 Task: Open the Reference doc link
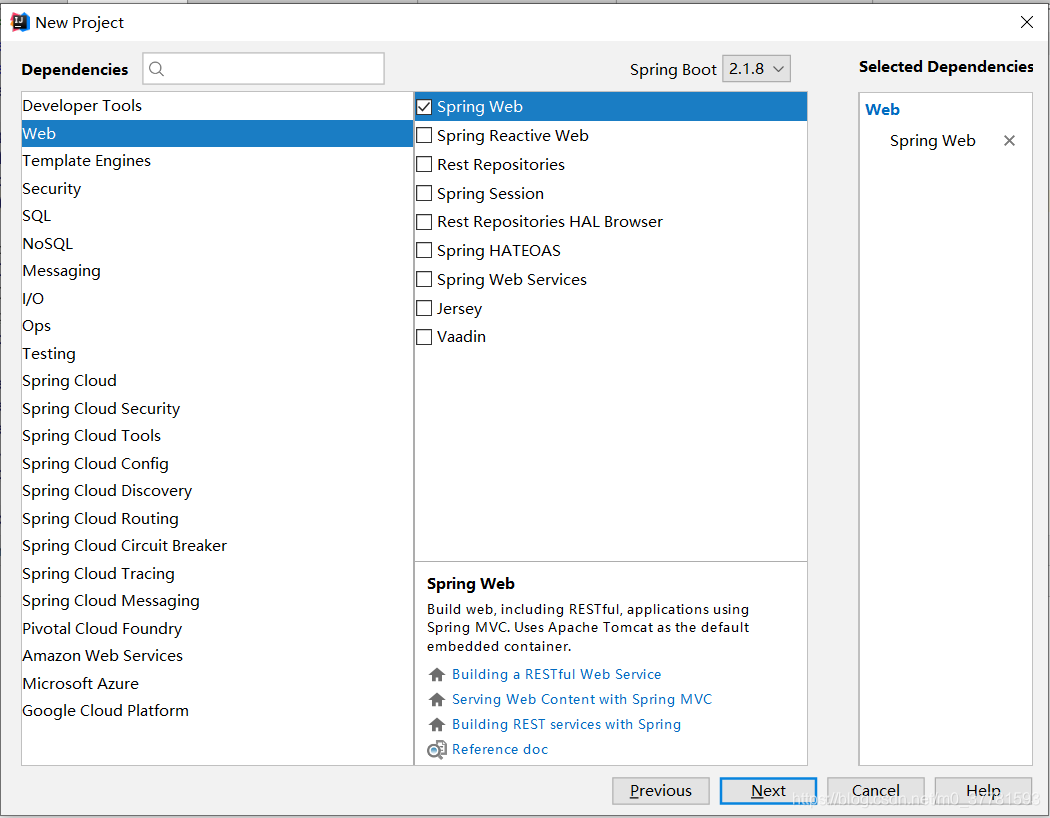(x=500, y=750)
